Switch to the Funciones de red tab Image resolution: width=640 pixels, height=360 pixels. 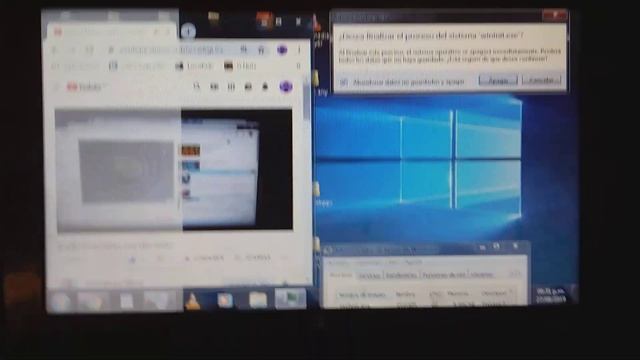click(x=444, y=276)
